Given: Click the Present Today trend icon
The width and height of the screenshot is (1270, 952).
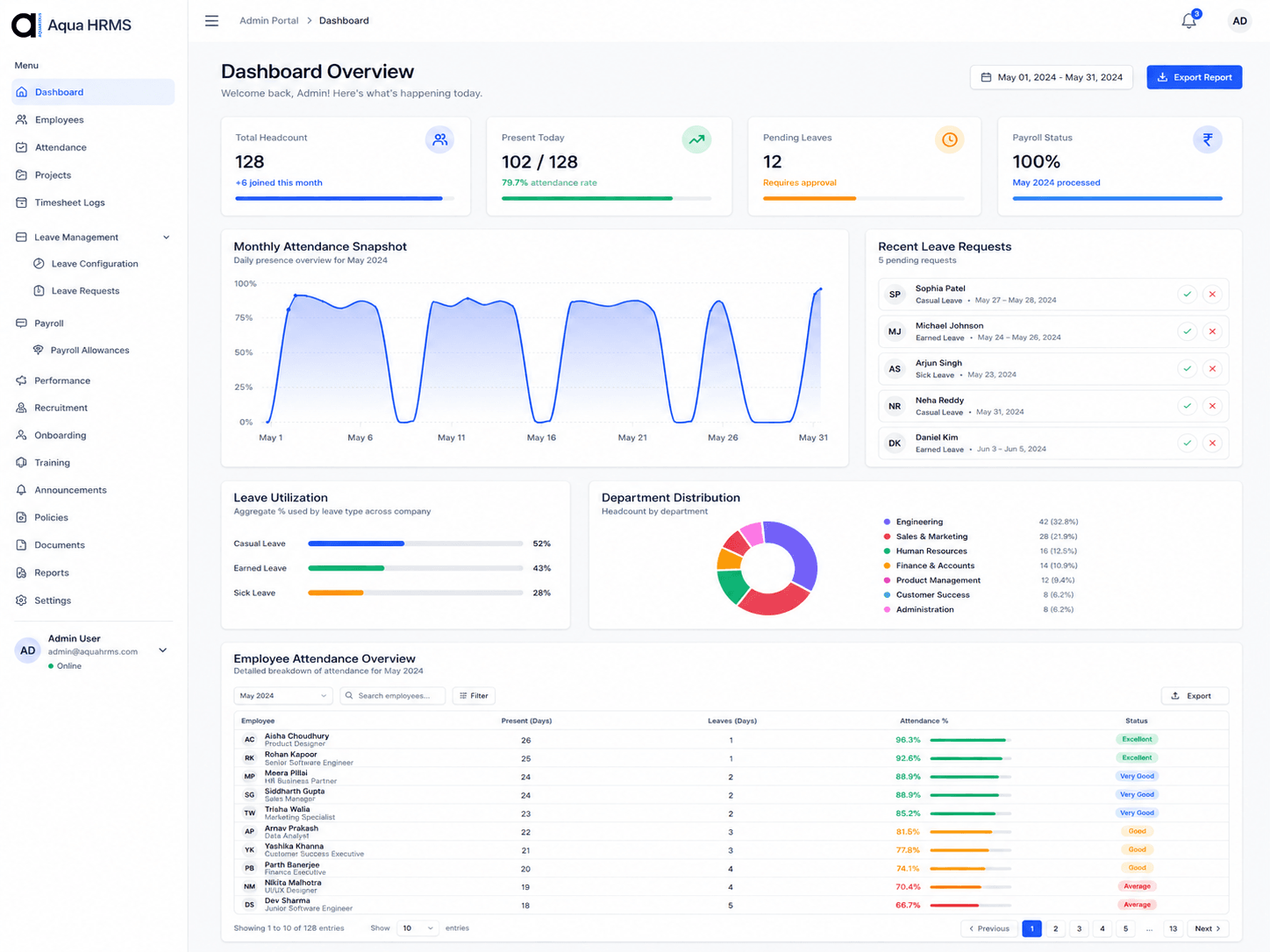Looking at the screenshot, I should click(x=696, y=139).
